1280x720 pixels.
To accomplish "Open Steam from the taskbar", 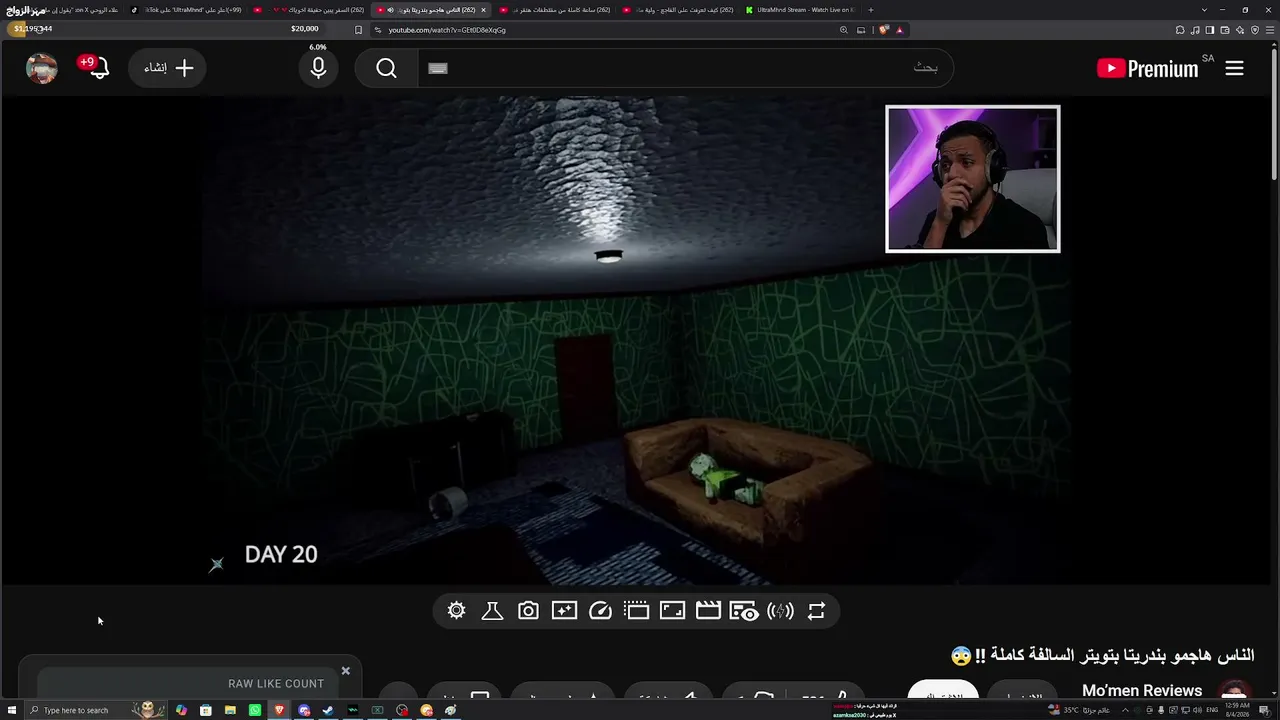I will coord(328,710).
